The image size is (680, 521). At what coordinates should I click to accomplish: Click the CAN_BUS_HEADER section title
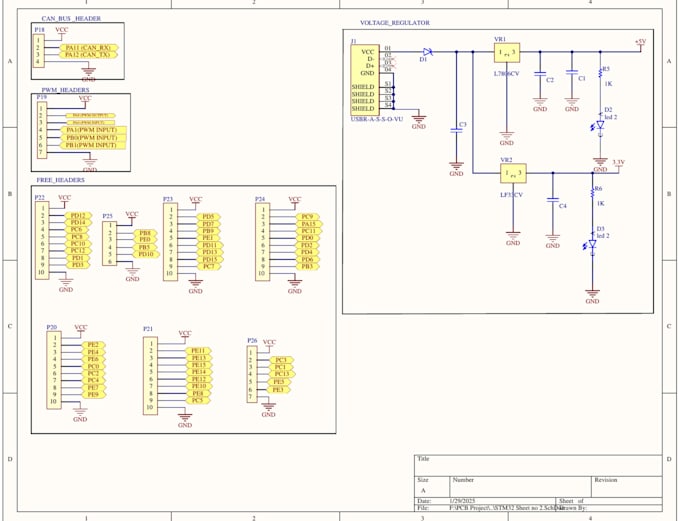click(x=71, y=18)
